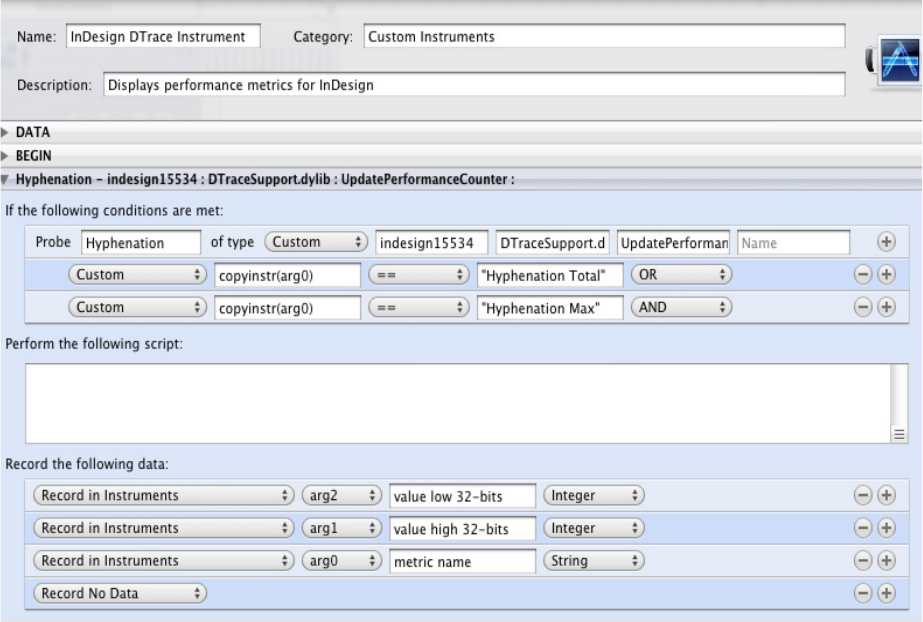Remove the "Hyphenation Total" condition row
Image resolution: width=923 pixels, height=622 pixels.
[864, 275]
